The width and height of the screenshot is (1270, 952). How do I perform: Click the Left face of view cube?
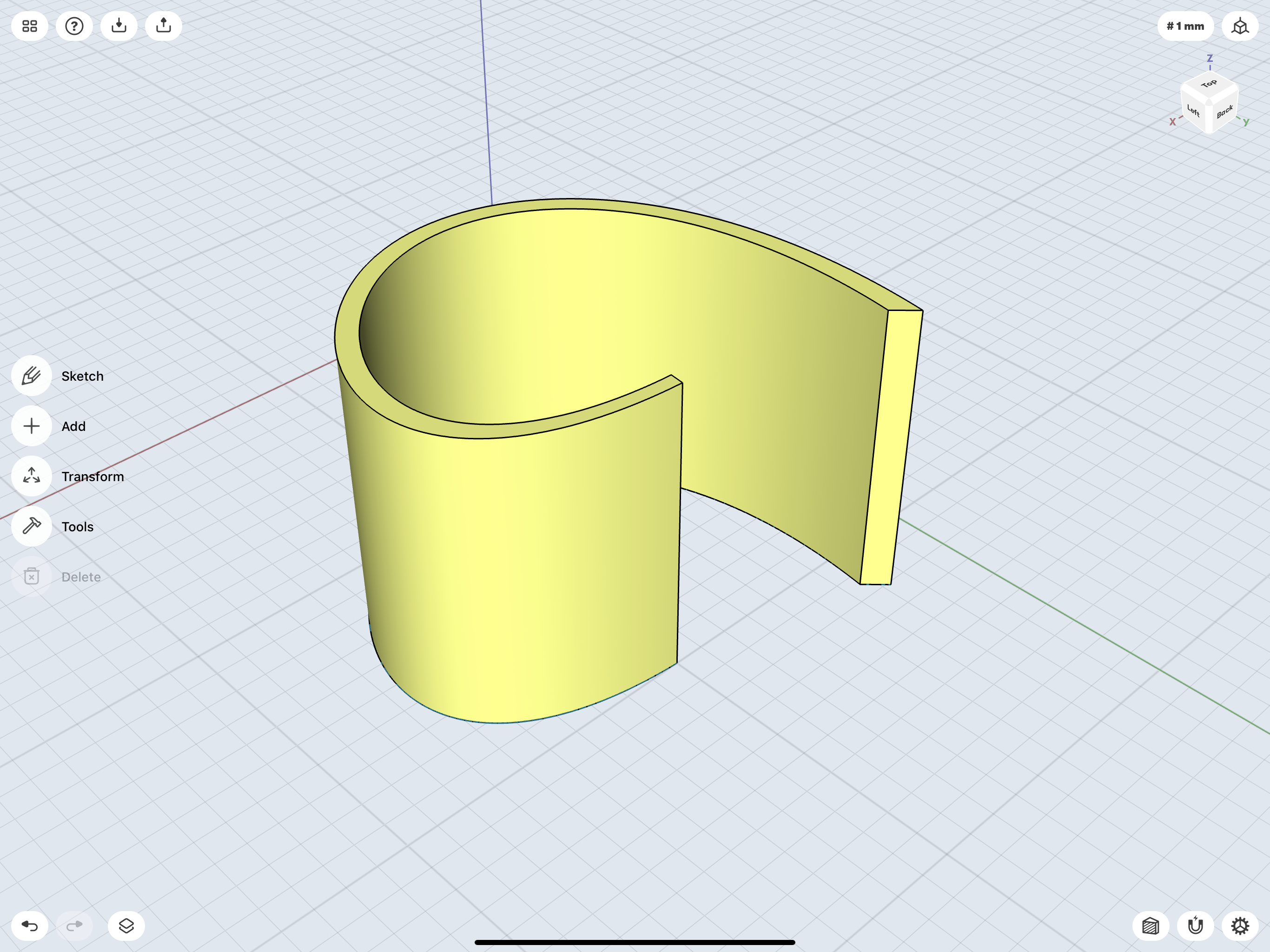1194,111
